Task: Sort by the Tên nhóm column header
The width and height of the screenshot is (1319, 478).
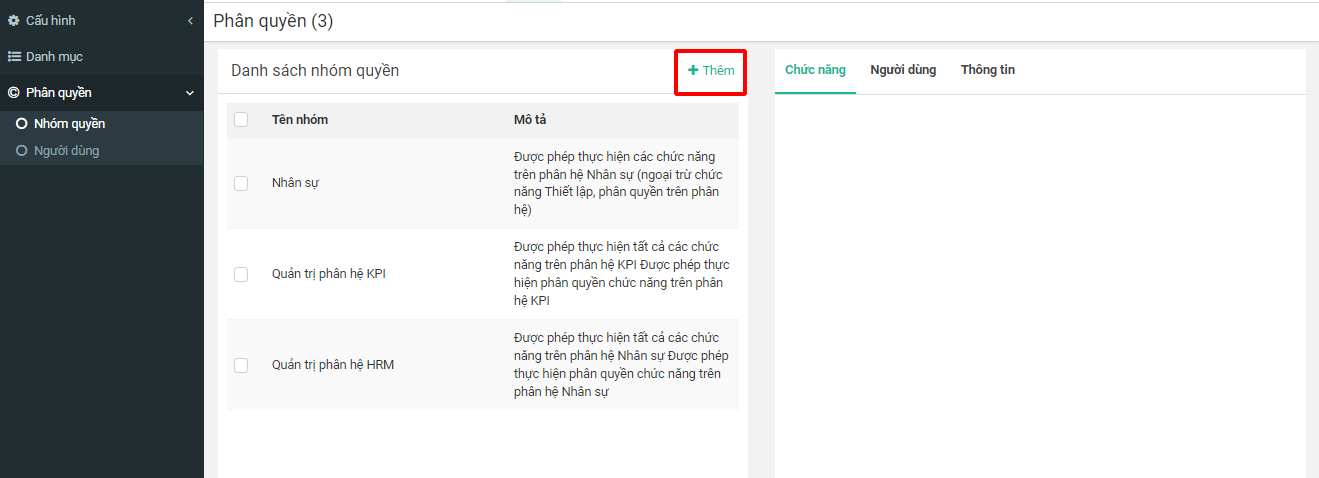Action: point(300,120)
